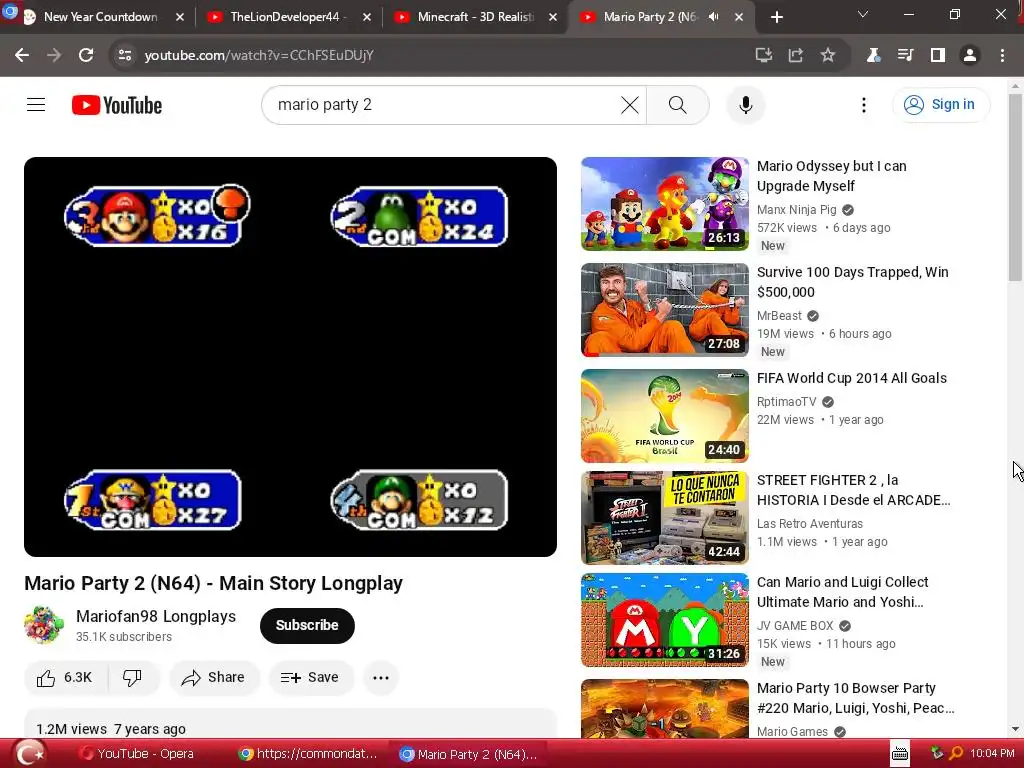Screen dimensions: 1024x768
Task: Install app icon in address bar
Action: pyautogui.click(x=763, y=56)
